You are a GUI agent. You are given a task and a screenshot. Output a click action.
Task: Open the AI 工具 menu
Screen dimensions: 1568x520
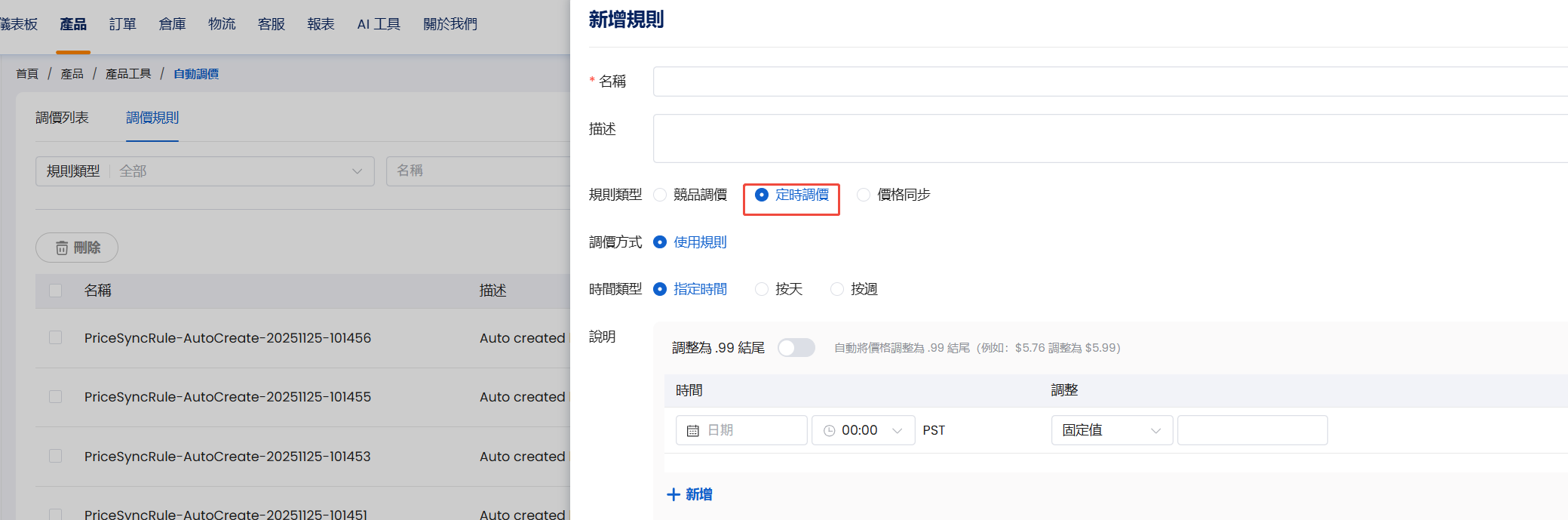379,24
